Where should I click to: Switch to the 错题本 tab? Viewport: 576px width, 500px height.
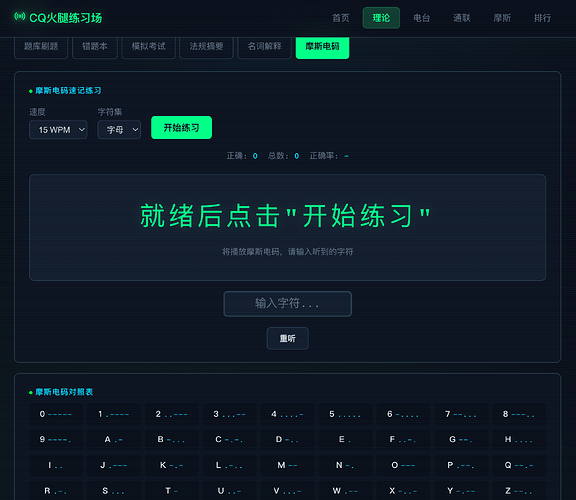pos(95,47)
